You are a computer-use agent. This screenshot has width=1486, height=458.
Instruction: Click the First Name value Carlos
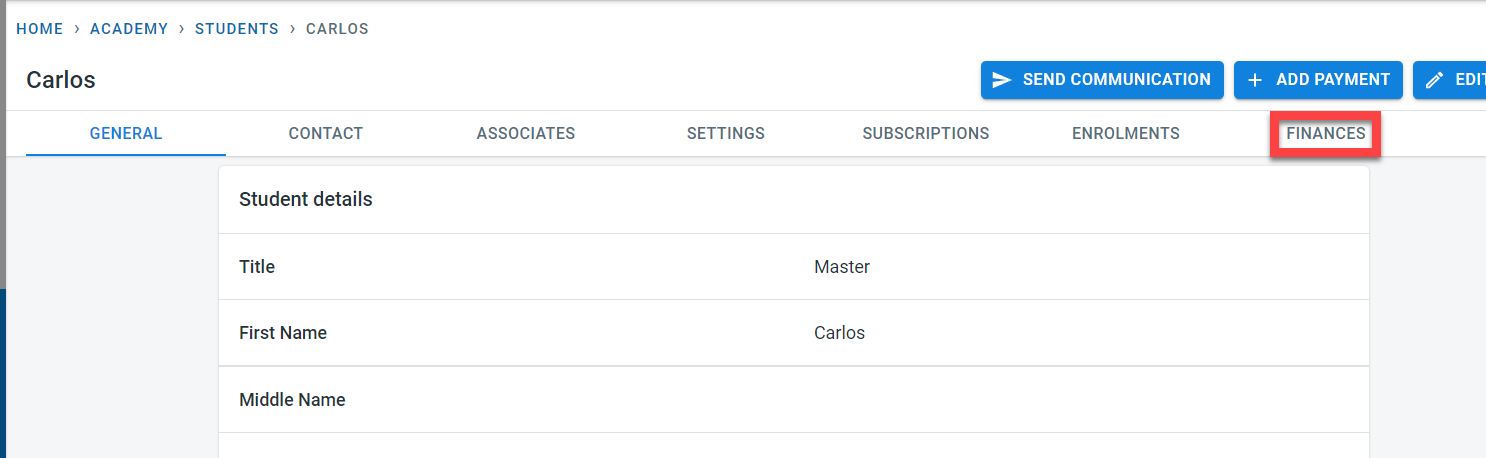840,333
